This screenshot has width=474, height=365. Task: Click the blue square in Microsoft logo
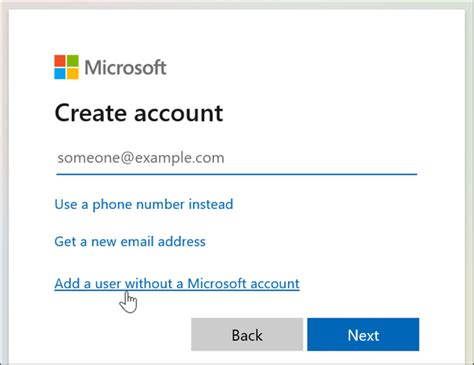60,74
